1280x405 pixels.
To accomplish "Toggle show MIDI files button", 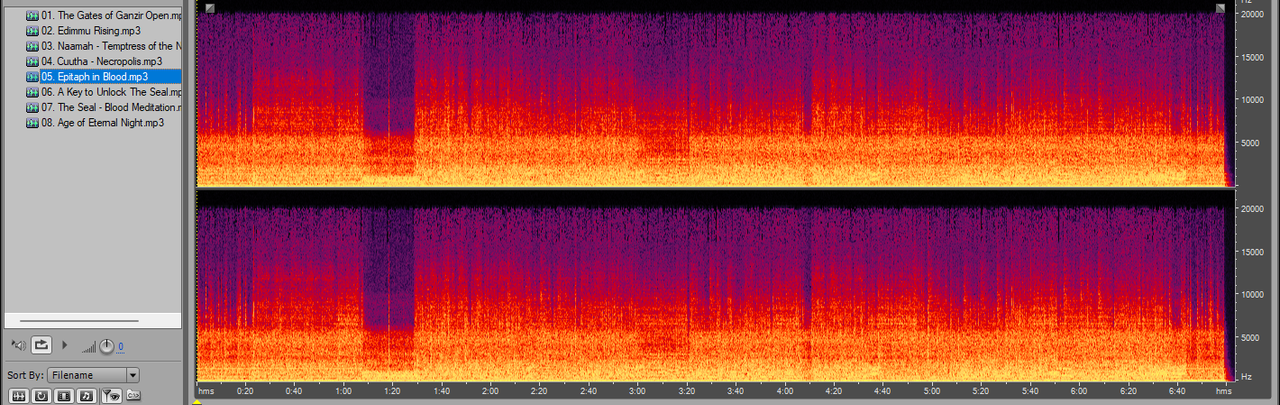I will tap(87, 395).
